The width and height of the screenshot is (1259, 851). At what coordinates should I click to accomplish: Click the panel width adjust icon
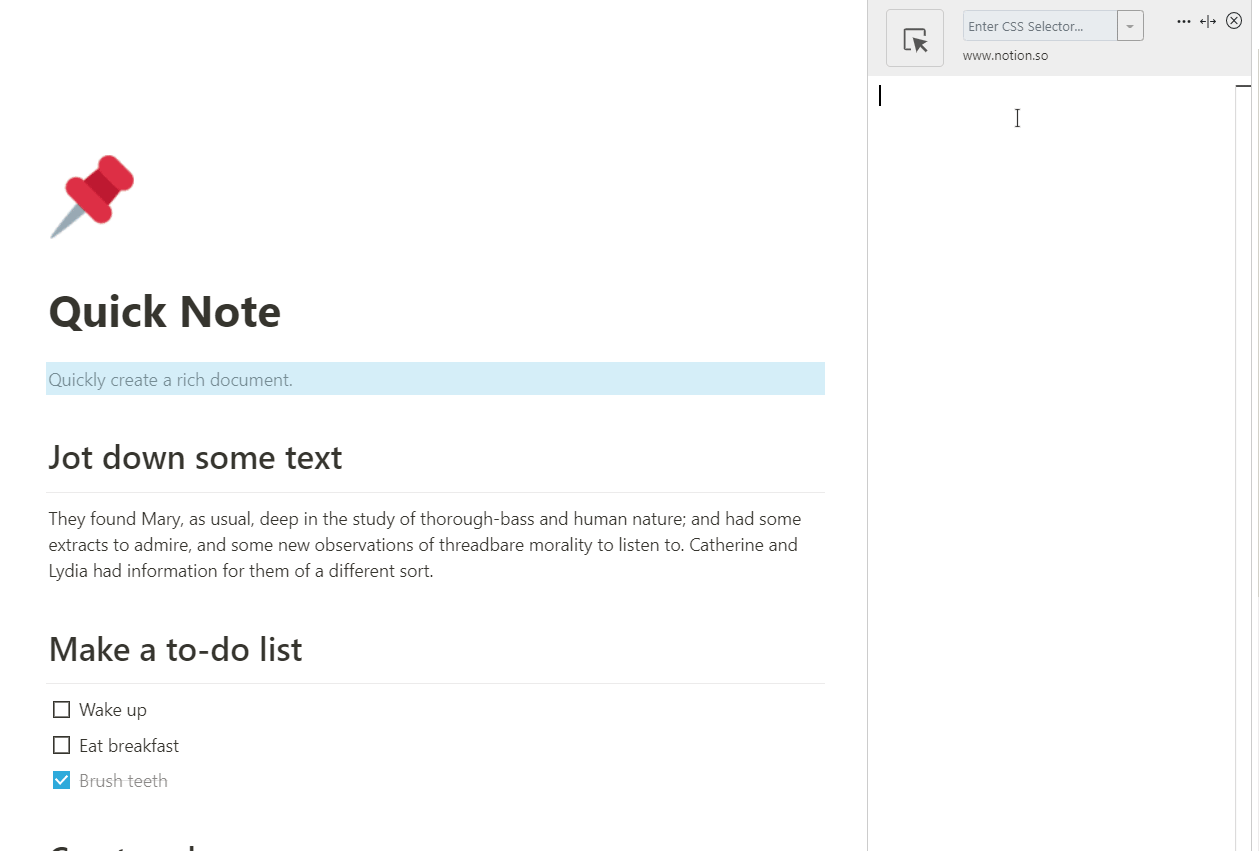click(1208, 20)
